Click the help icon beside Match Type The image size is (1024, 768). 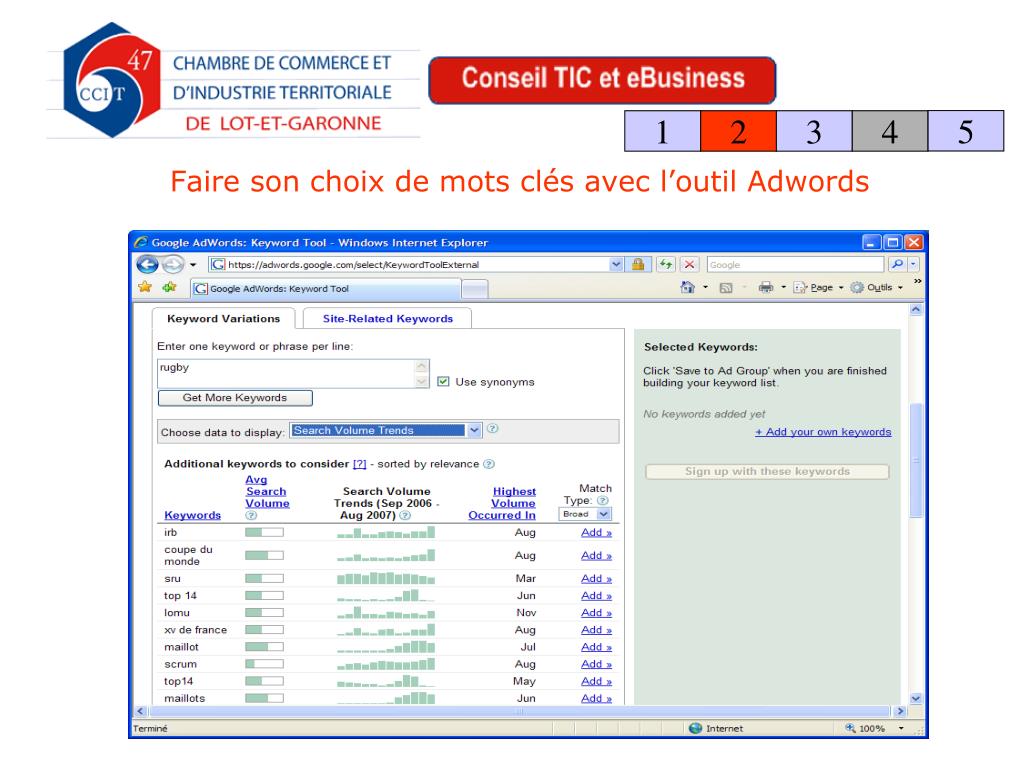(603, 500)
